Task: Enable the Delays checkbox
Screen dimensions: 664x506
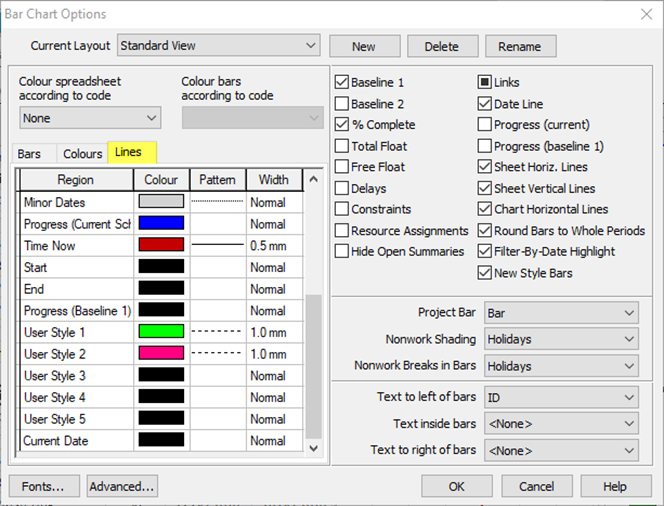Action: (x=342, y=188)
